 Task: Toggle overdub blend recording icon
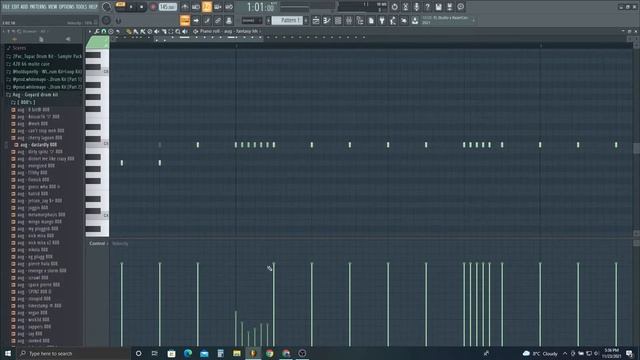tap(218, 7)
